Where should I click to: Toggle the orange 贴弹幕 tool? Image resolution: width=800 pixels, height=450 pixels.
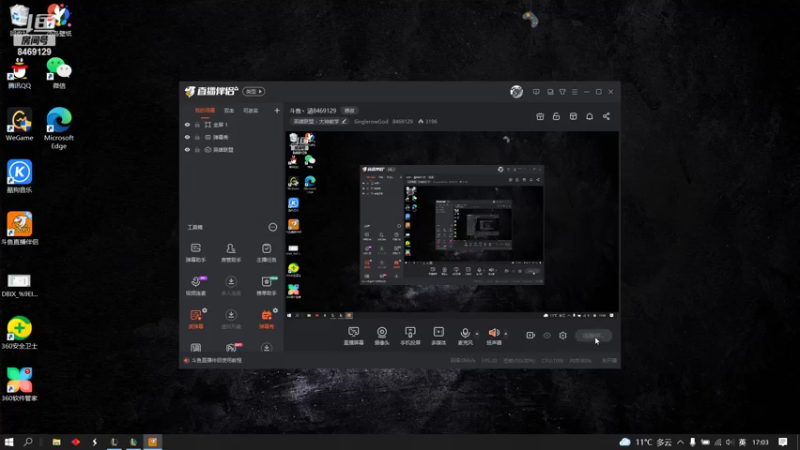195,319
